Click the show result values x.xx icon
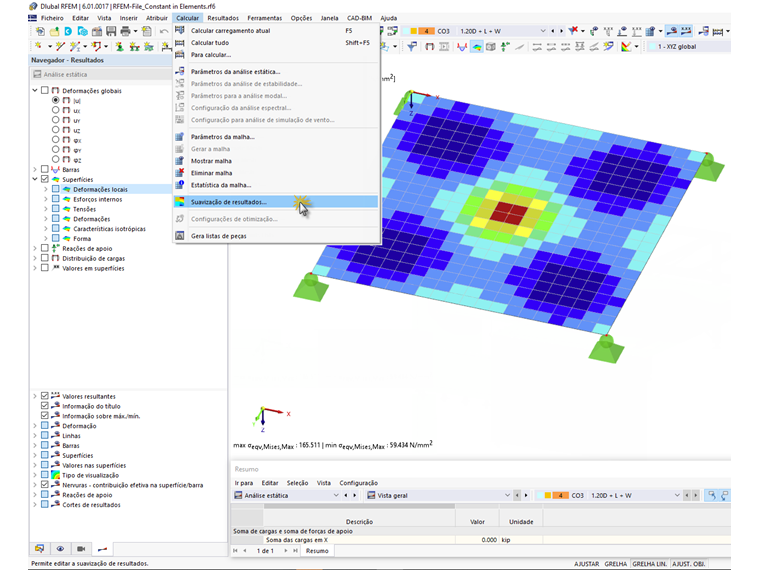This screenshot has height=570, width=760. [686, 31]
